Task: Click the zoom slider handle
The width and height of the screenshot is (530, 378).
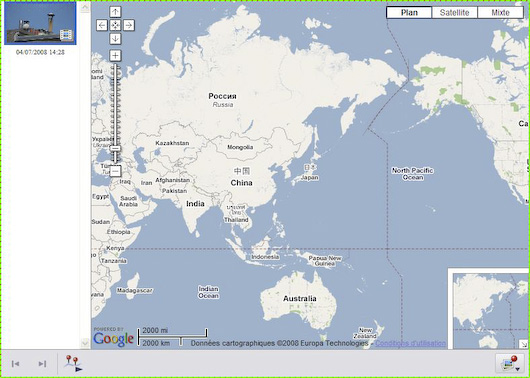Action: point(115,148)
